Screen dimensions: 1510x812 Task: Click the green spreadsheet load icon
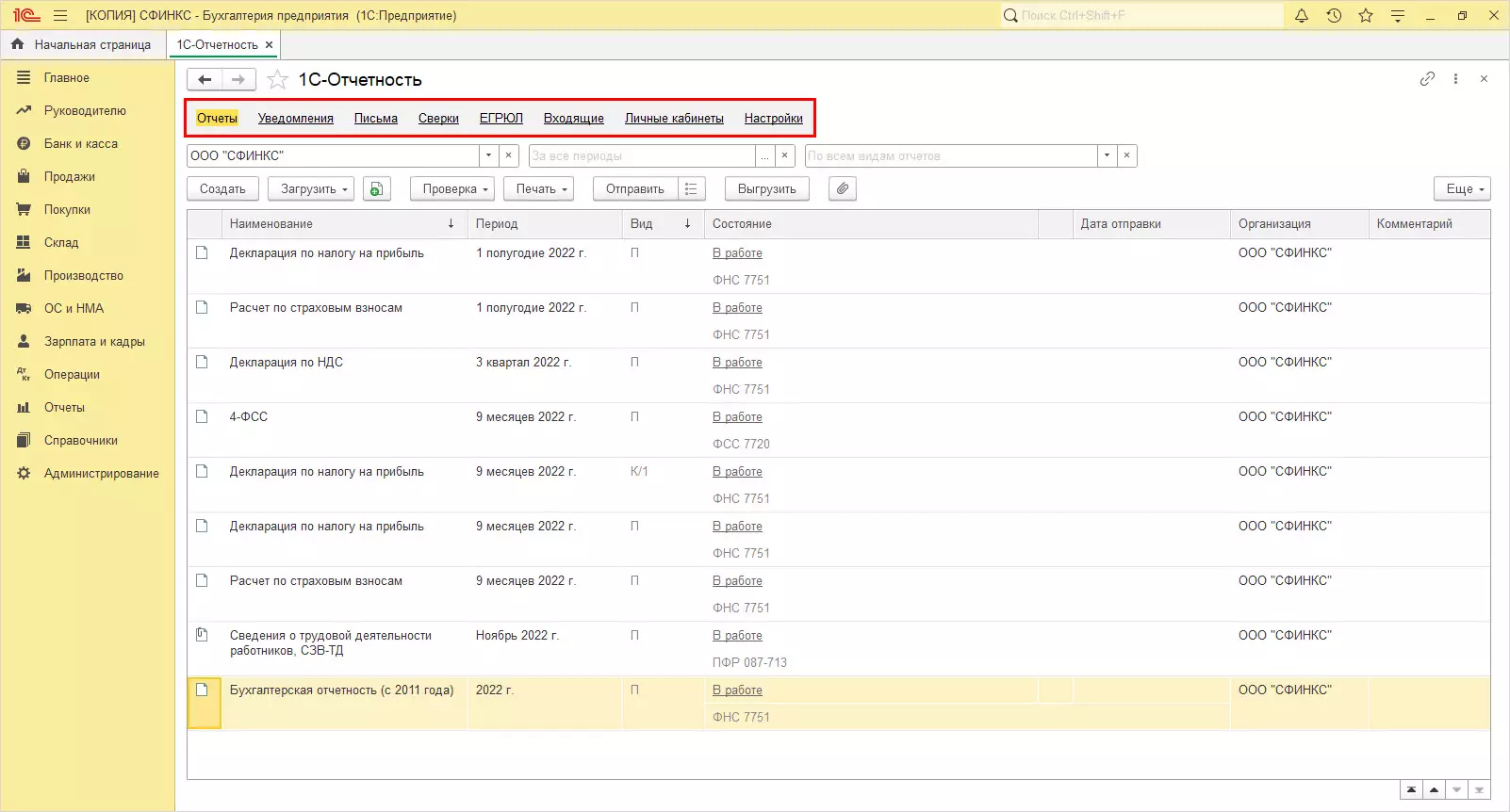coord(376,189)
